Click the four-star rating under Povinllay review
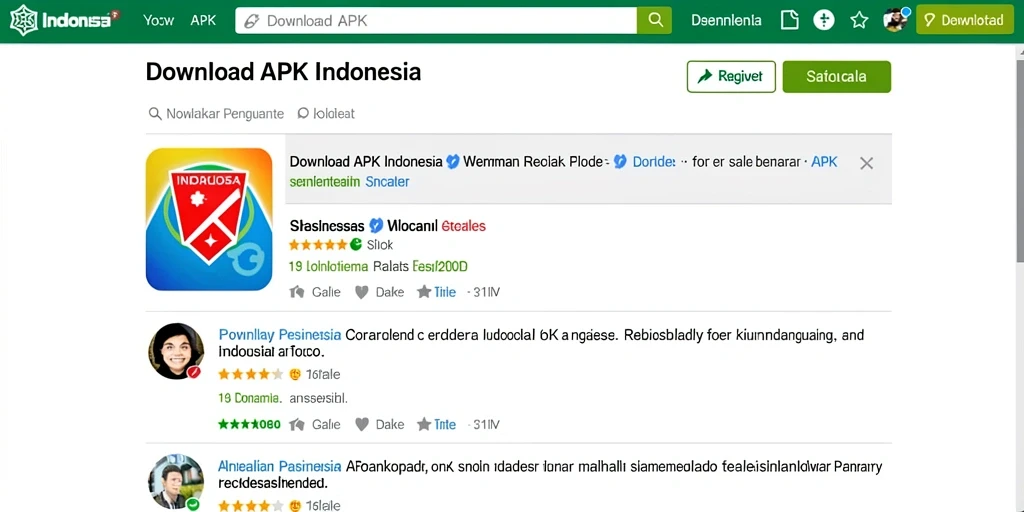The height and width of the screenshot is (512, 1024). click(251, 375)
